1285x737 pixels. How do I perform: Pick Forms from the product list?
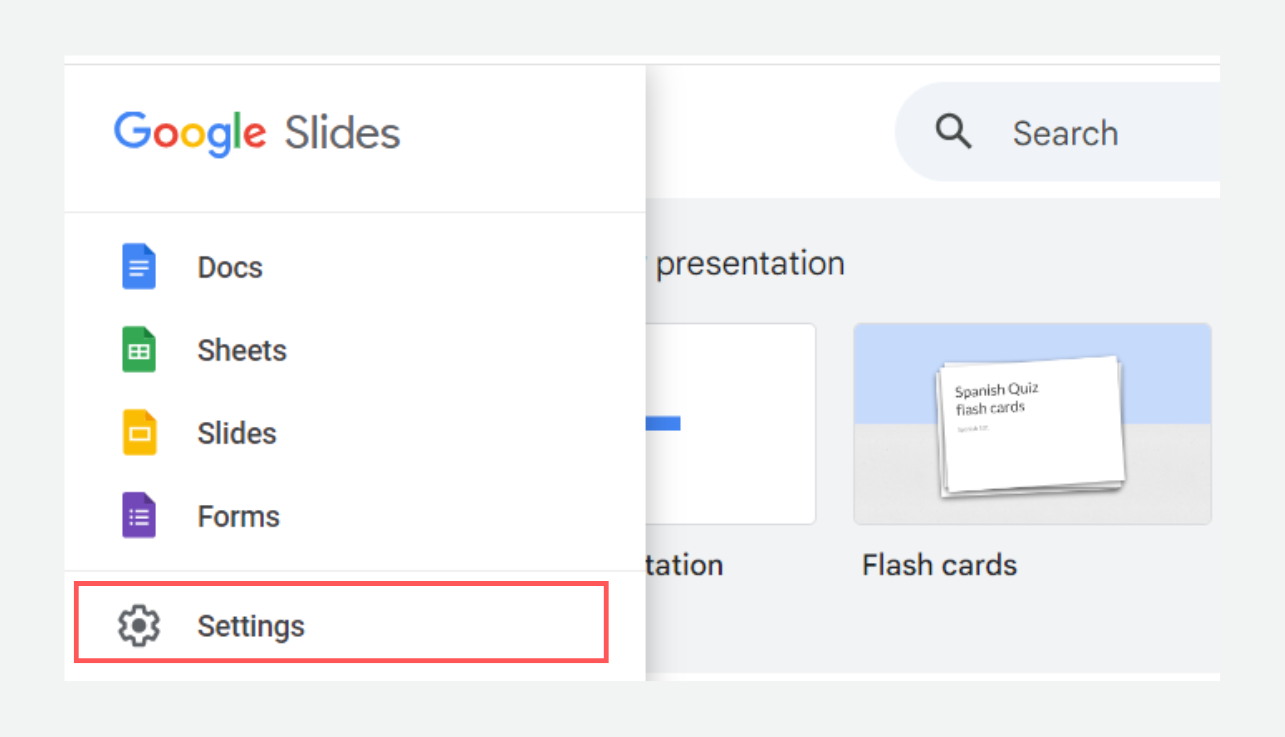pyautogui.click(x=238, y=516)
